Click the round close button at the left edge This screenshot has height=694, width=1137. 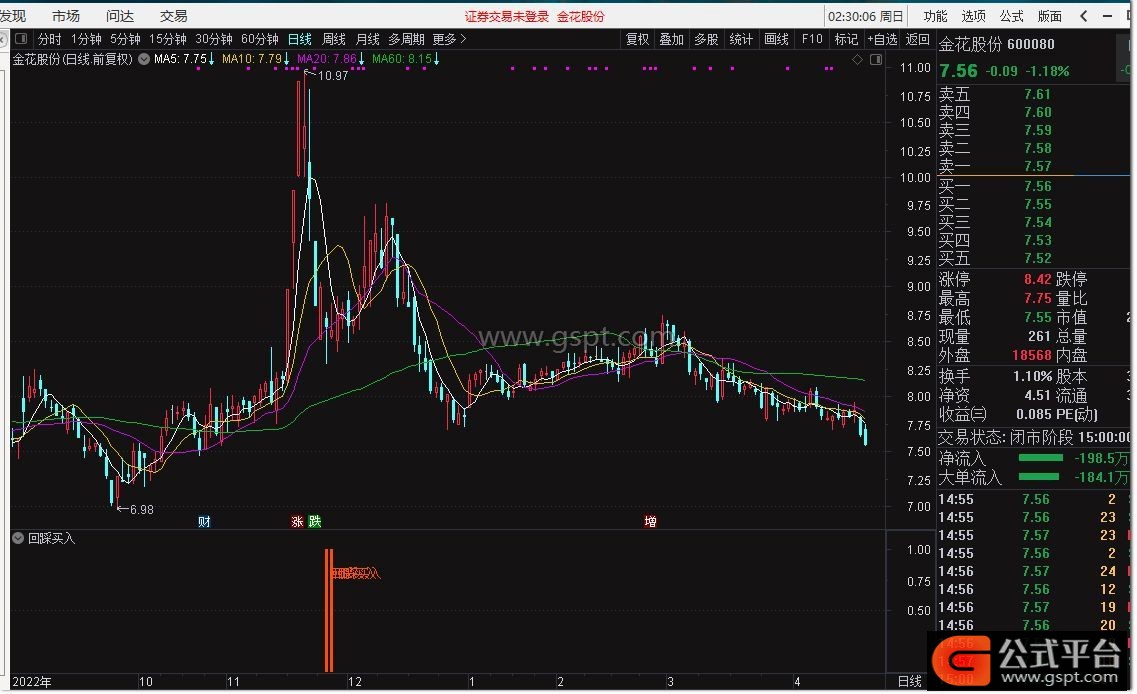click(x=3, y=39)
